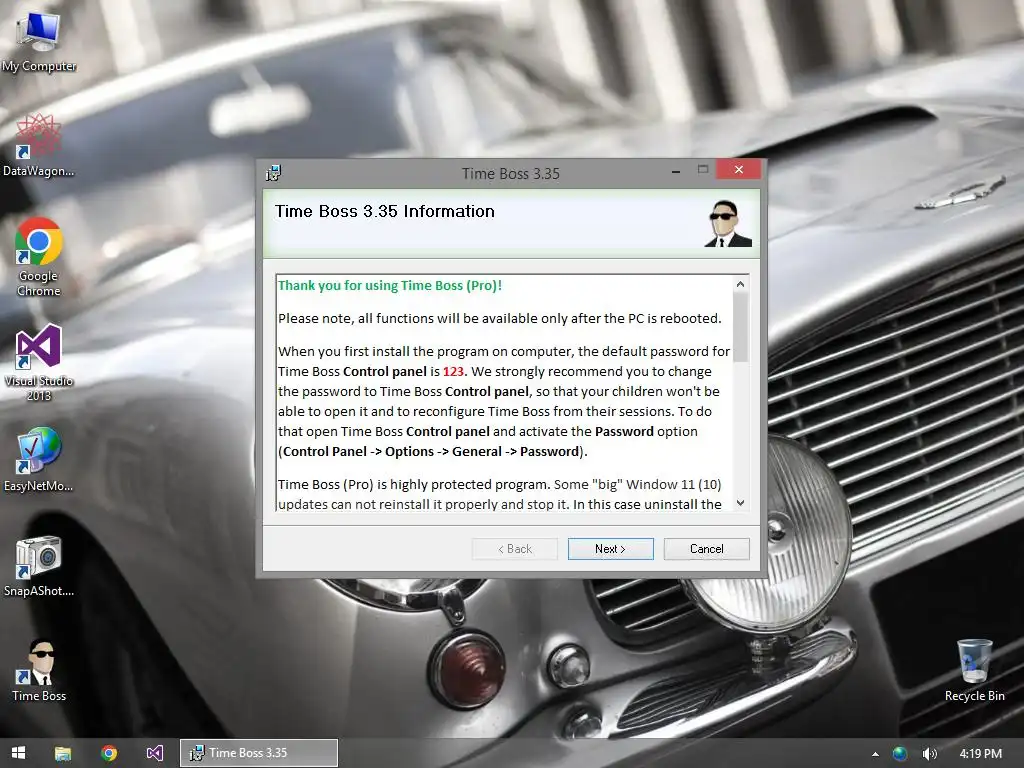Open the My Computer desktop icon
The width and height of the screenshot is (1024, 768).
pos(39,42)
